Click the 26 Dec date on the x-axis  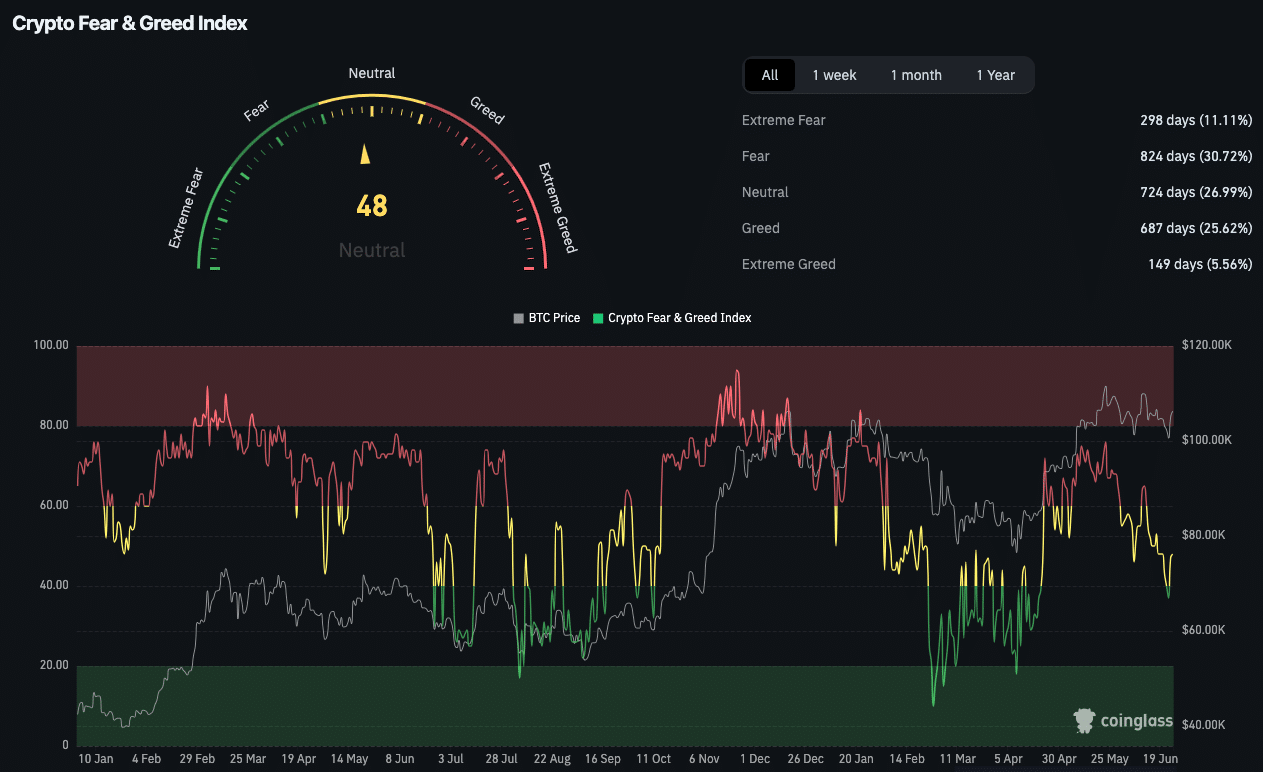click(x=806, y=759)
